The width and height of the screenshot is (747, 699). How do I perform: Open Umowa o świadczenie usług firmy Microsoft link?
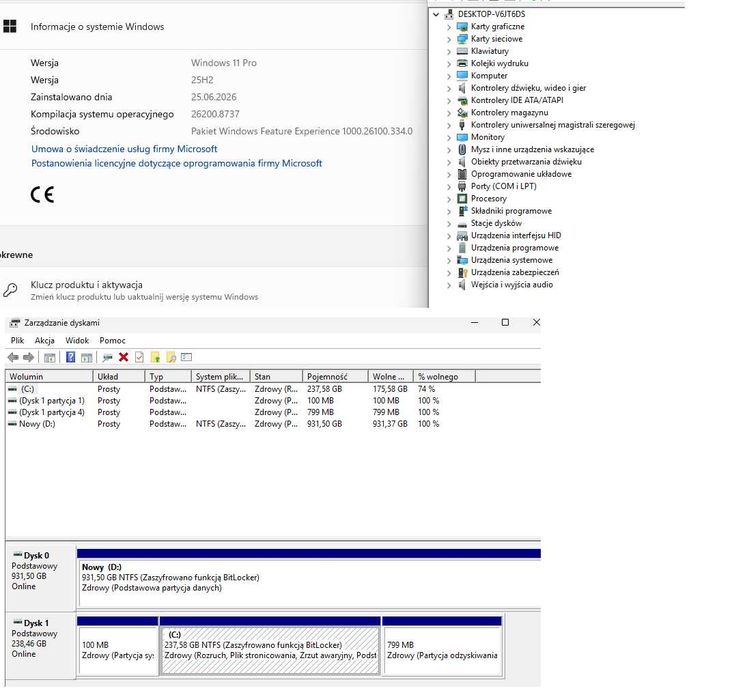pos(124,149)
